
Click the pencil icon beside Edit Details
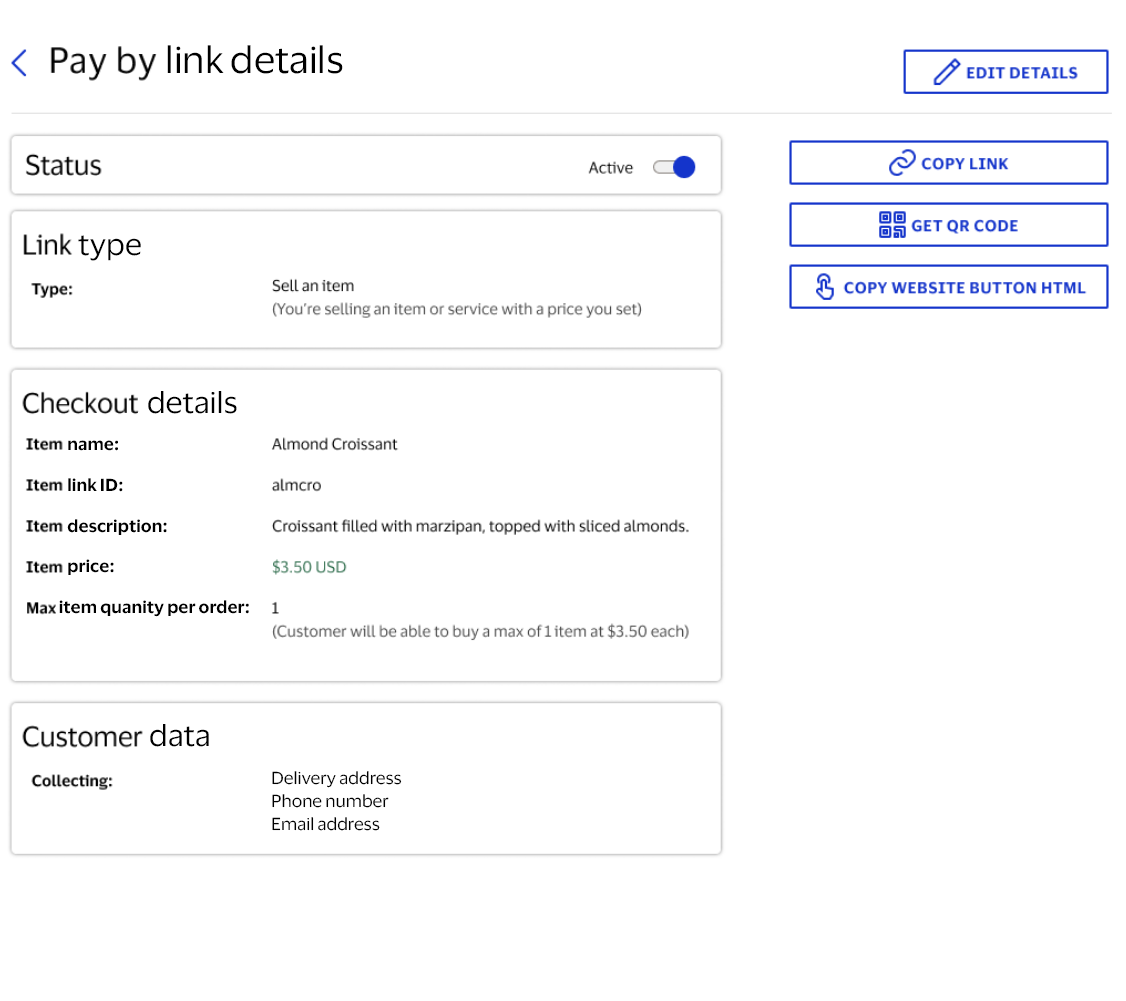pos(946,72)
